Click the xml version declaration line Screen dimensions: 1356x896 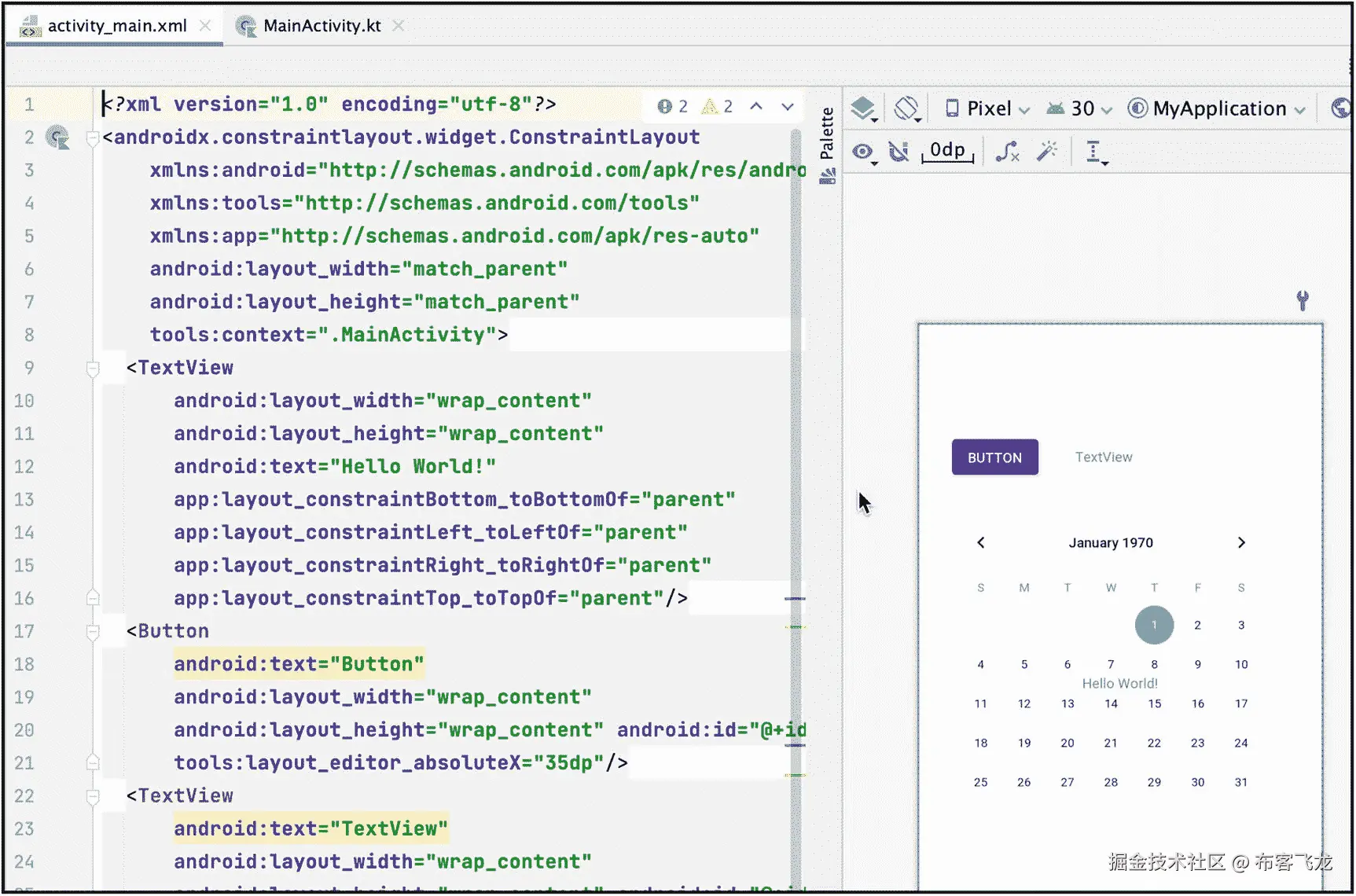[329, 105]
